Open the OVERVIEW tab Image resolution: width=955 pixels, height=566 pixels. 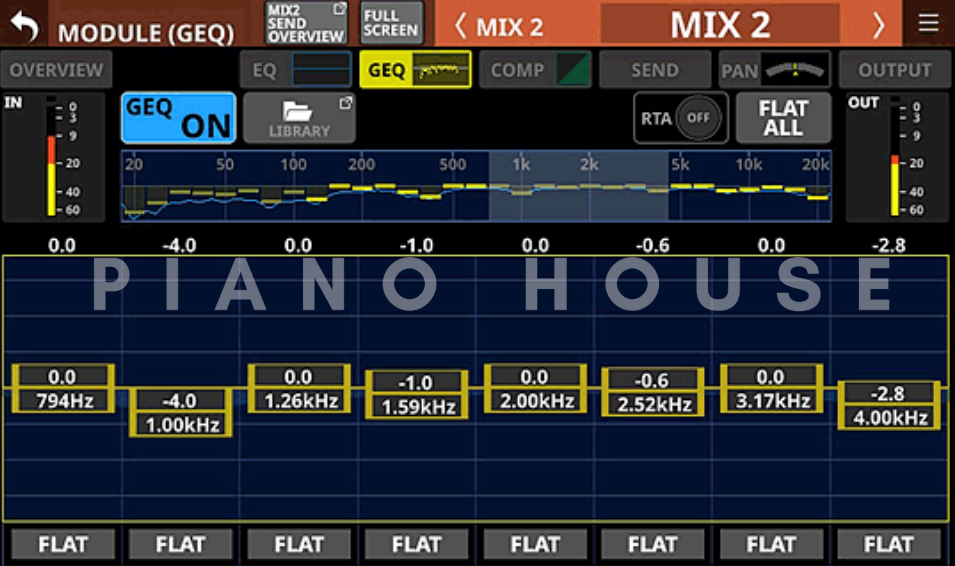coord(56,70)
